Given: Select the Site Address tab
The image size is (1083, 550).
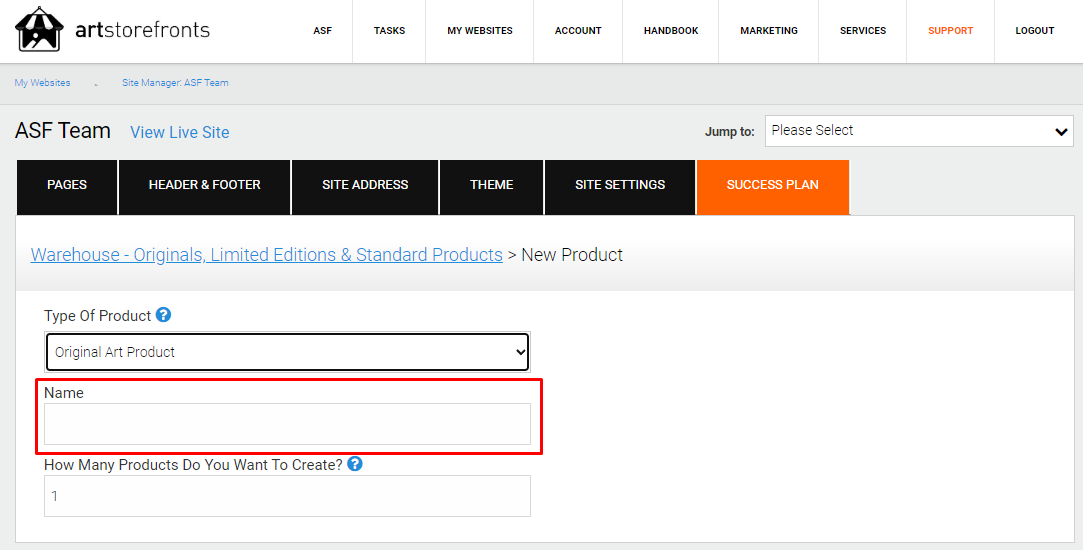Looking at the screenshot, I should click(365, 186).
